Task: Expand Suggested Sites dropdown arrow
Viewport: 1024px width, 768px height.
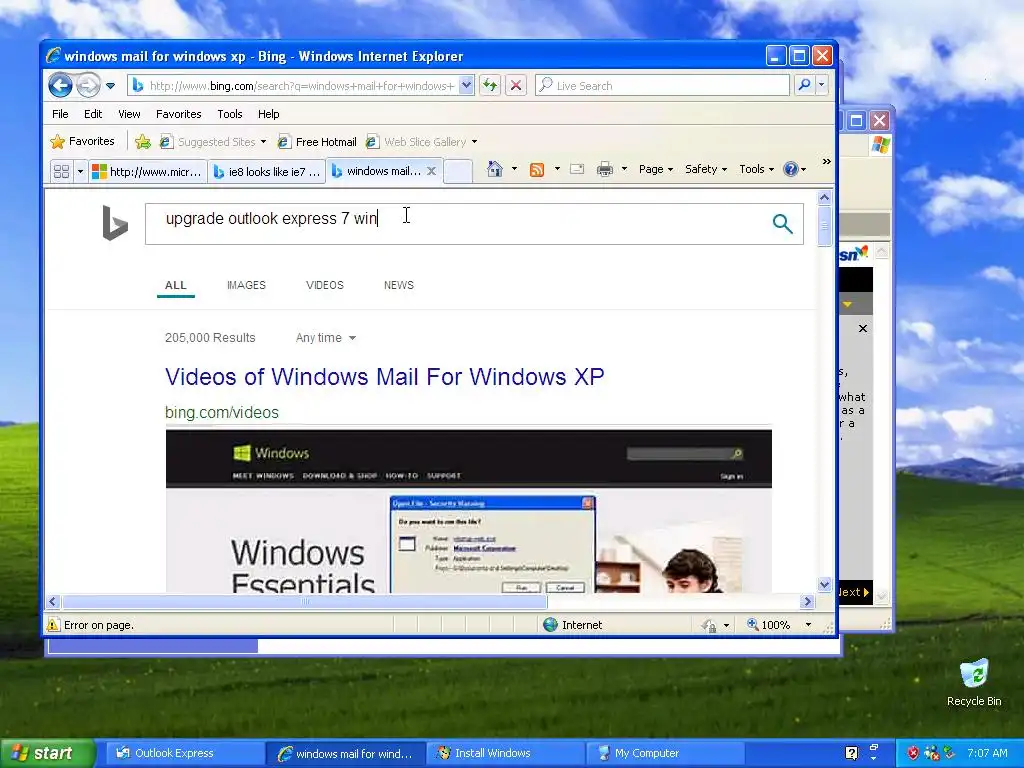Action: [263, 142]
